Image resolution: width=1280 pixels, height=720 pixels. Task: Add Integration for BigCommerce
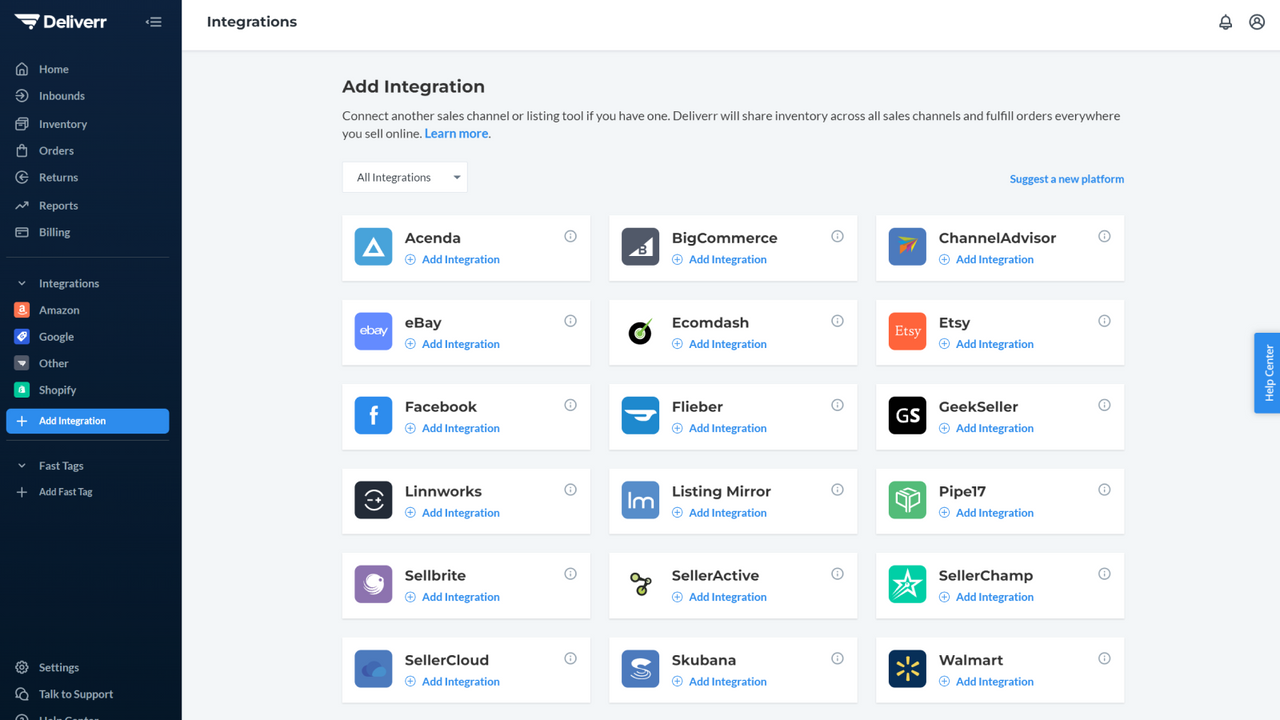pos(719,259)
